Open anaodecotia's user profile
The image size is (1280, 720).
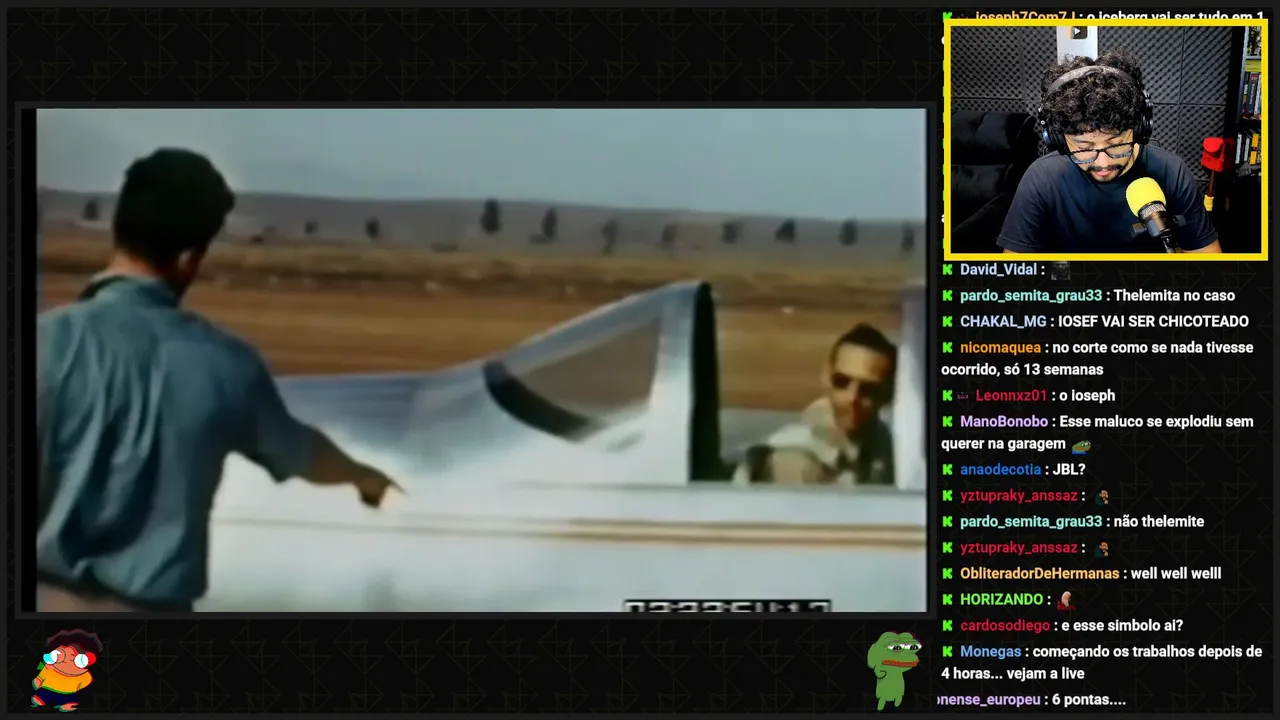[x=1000, y=469]
